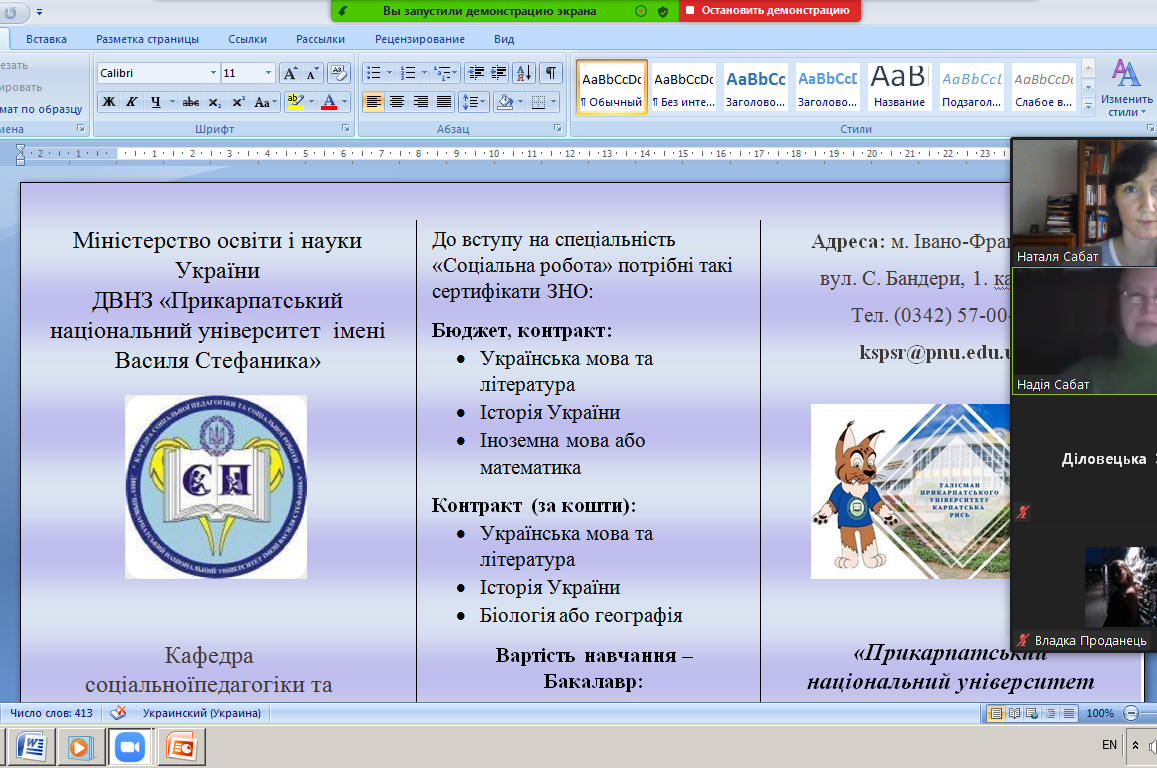Click the Clear Formatting eraser icon
Screen dimensions: 1157x768
pyautogui.click(x=338, y=73)
